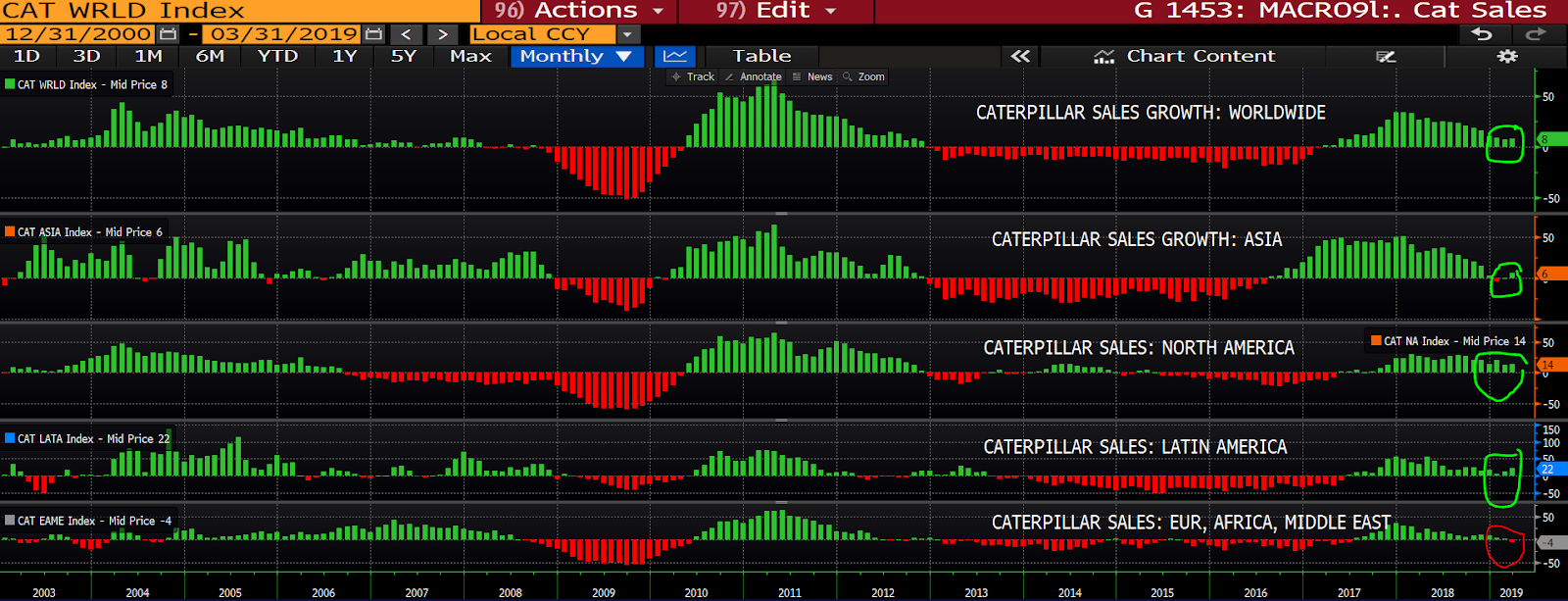Select CAT ASIA Index legend label
This screenshot has width=1568, height=601.
(x=90, y=232)
